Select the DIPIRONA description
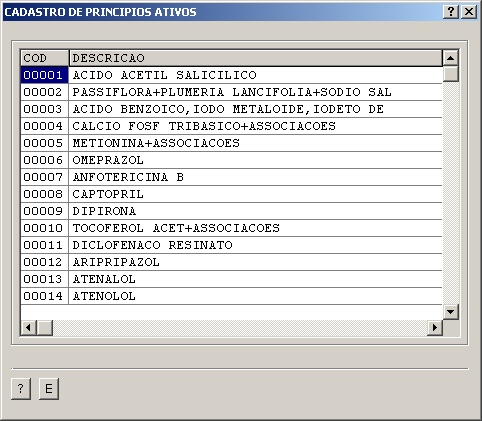This screenshot has width=482, height=421. click(256, 211)
